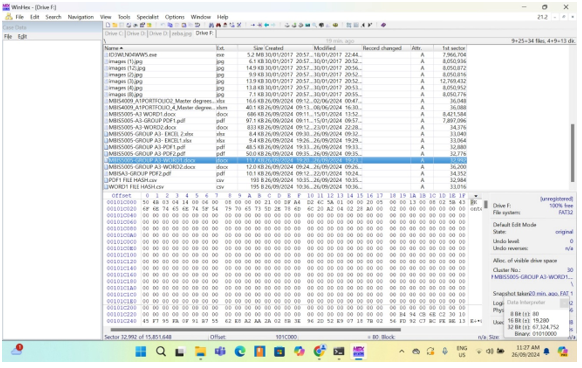
Task: Click the hex view horizontal scrollbar
Action: click(255, 329)
